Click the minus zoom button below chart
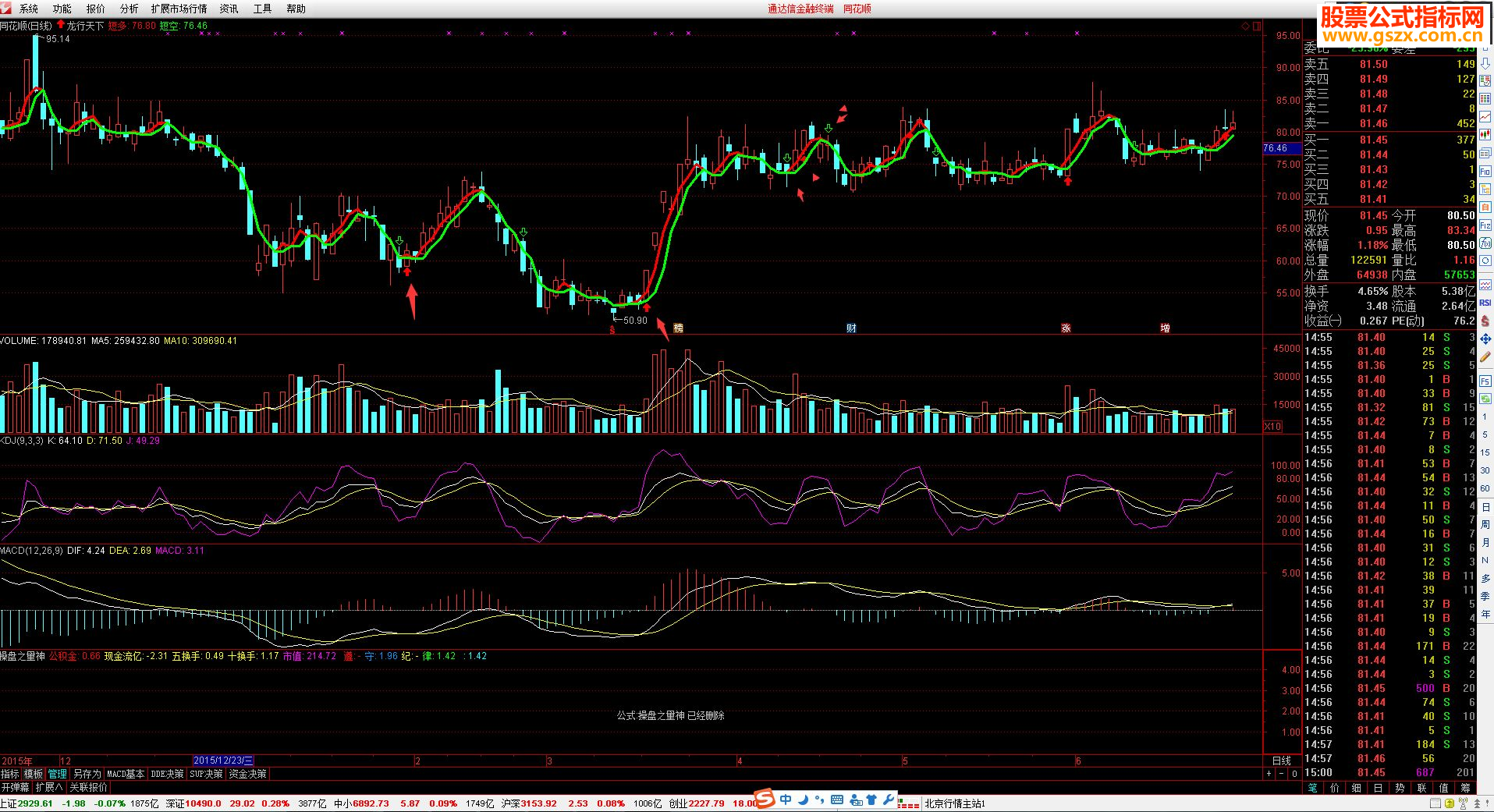The image size is (1494, 812). point(1281,774)
